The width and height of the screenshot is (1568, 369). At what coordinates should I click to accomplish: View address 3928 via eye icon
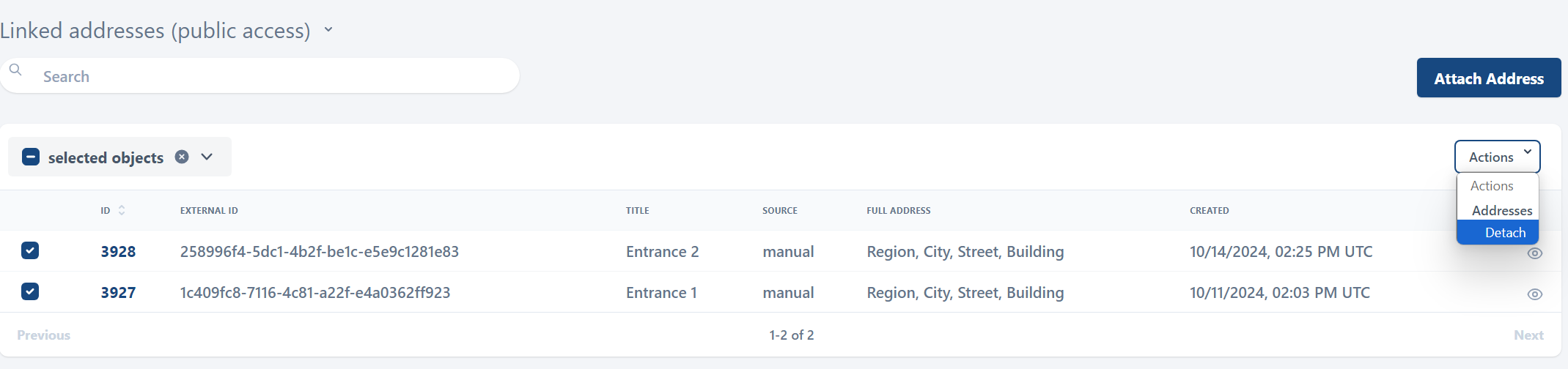[1534, 253]
